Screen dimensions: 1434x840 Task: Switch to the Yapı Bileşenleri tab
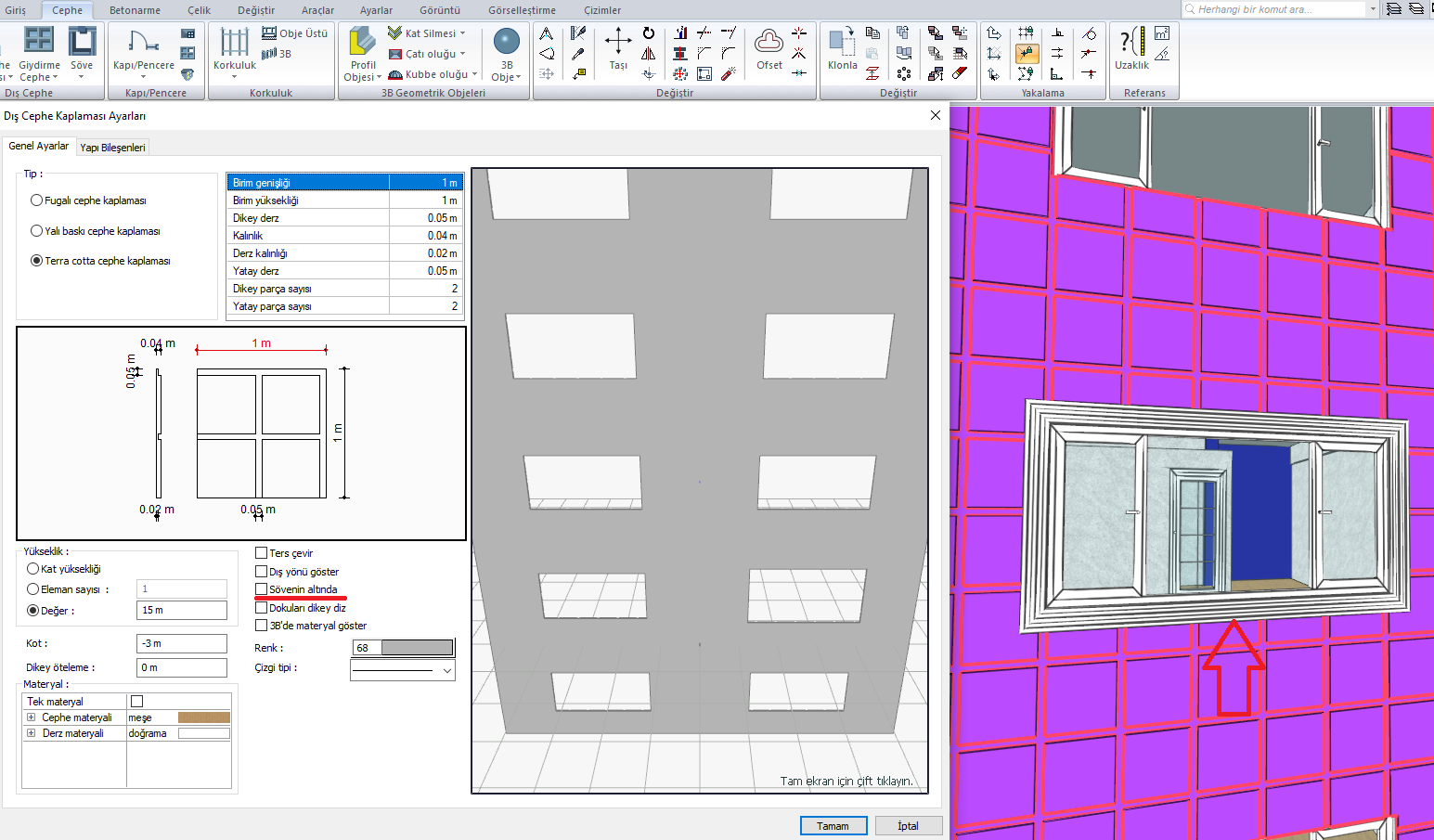click(x=112, y=148)
